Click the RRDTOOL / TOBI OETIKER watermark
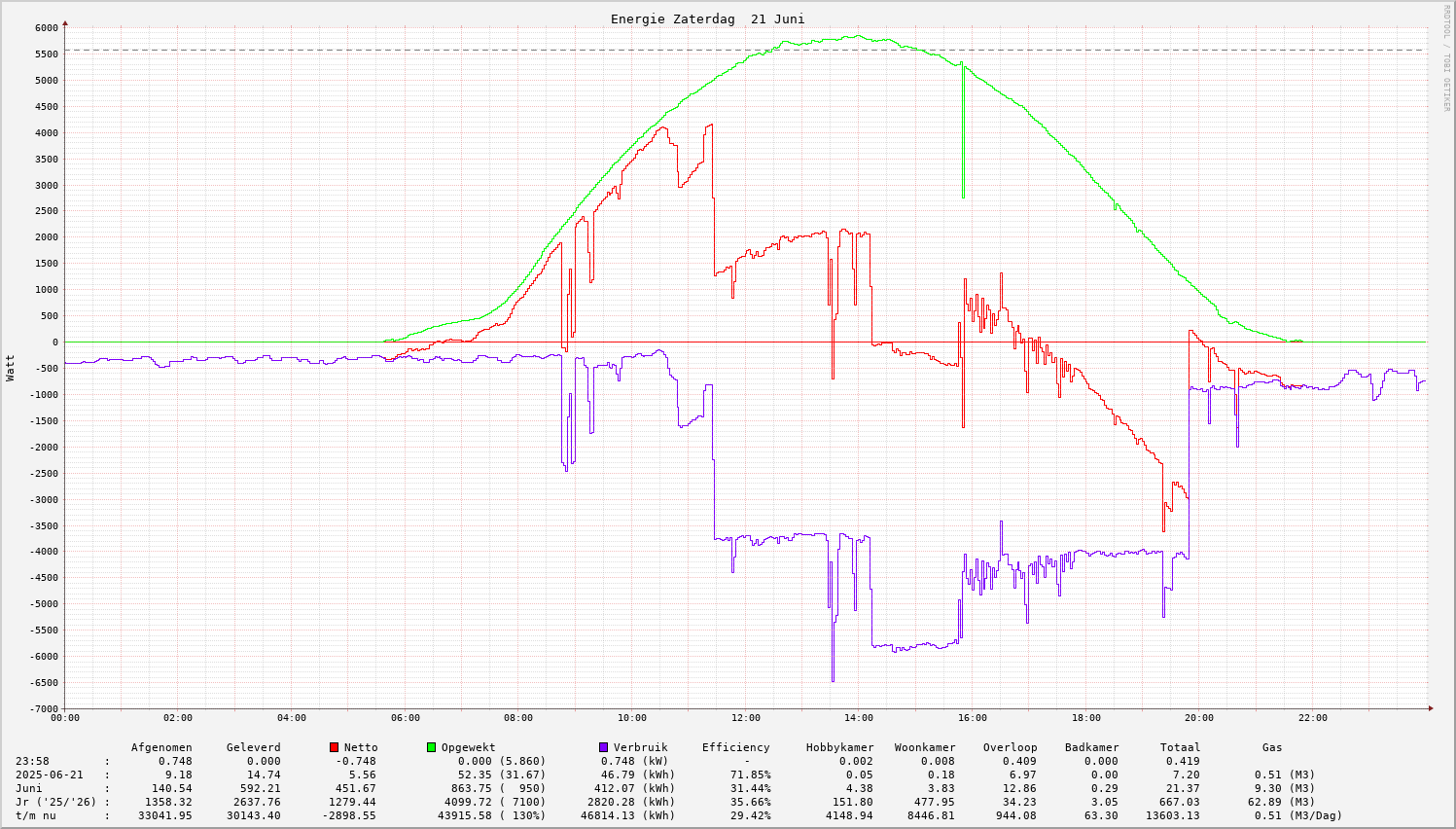 pos(1446,57)
